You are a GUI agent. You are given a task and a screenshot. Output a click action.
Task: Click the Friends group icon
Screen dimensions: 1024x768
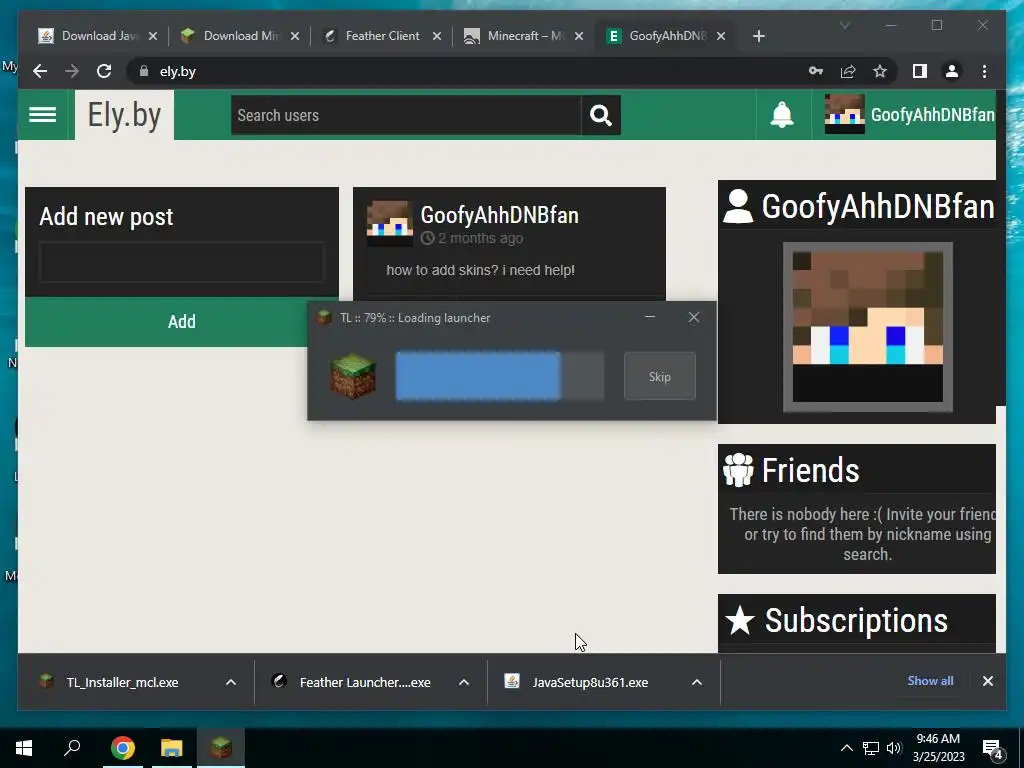[x=738, y=470]
